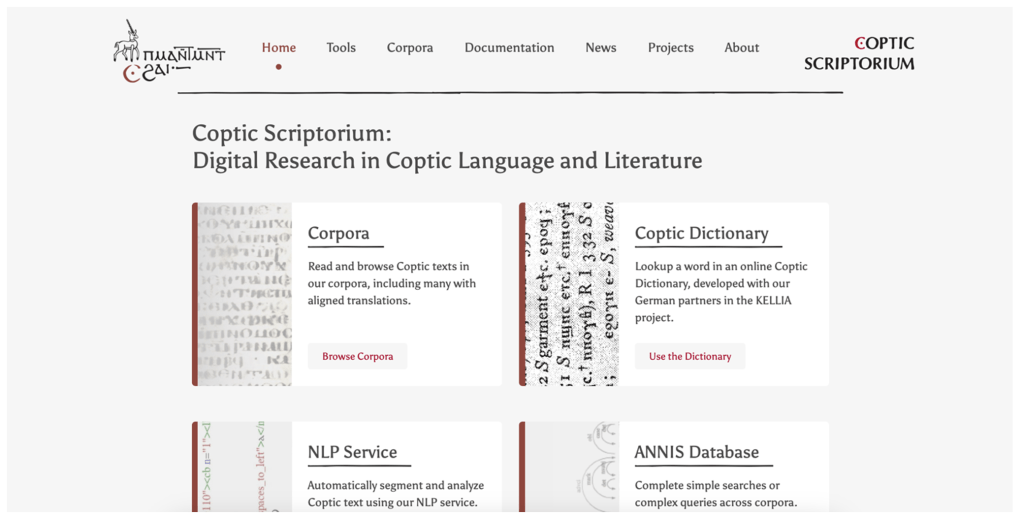
Task: Click the Coptic Dictionary page thumbnail
Action: point(572,294)
